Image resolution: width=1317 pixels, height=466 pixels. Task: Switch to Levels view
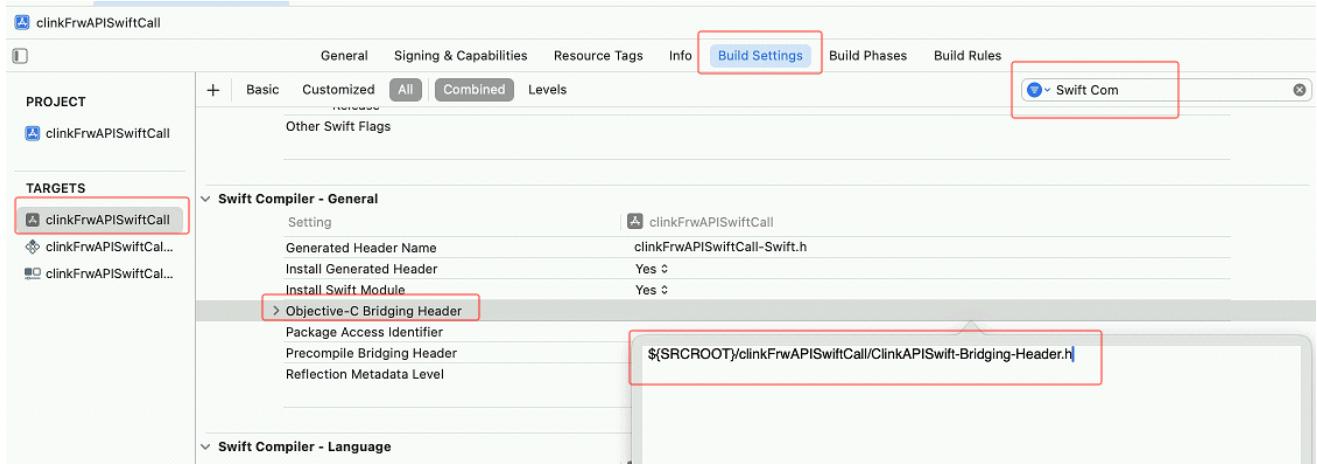[x=547, y=90]
